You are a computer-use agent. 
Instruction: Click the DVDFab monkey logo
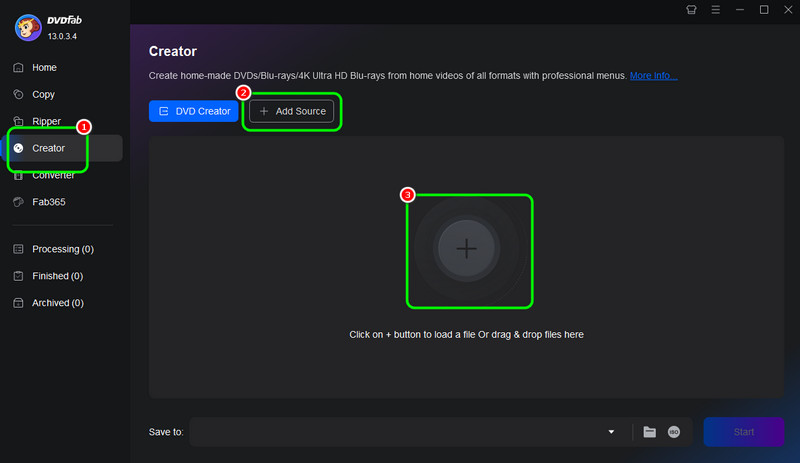click(28, 28)
